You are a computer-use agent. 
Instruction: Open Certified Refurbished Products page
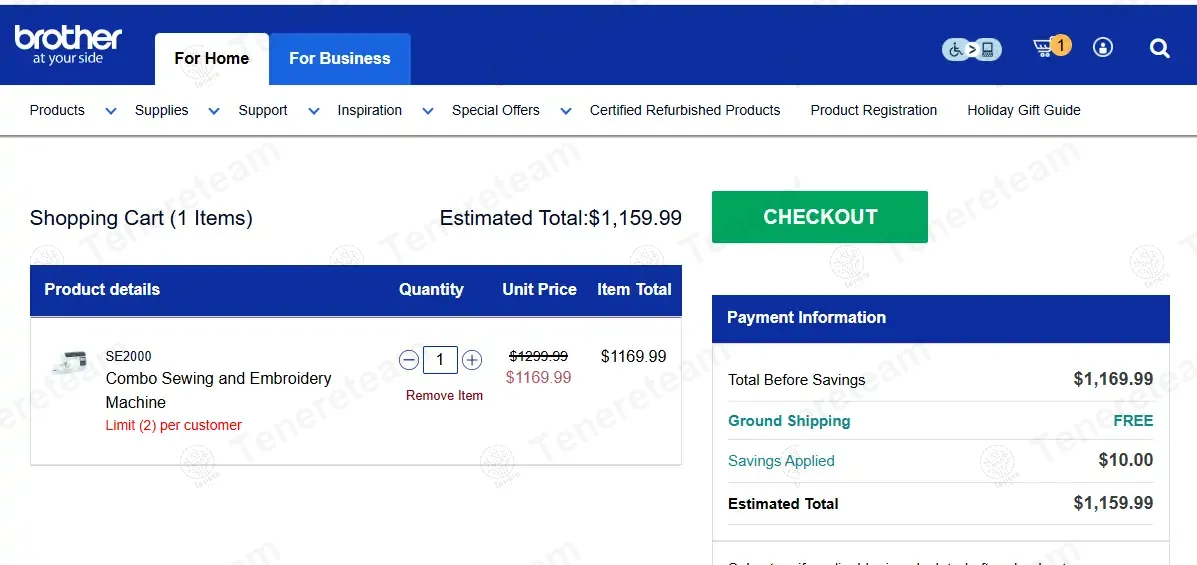click(x=685, y=110)
